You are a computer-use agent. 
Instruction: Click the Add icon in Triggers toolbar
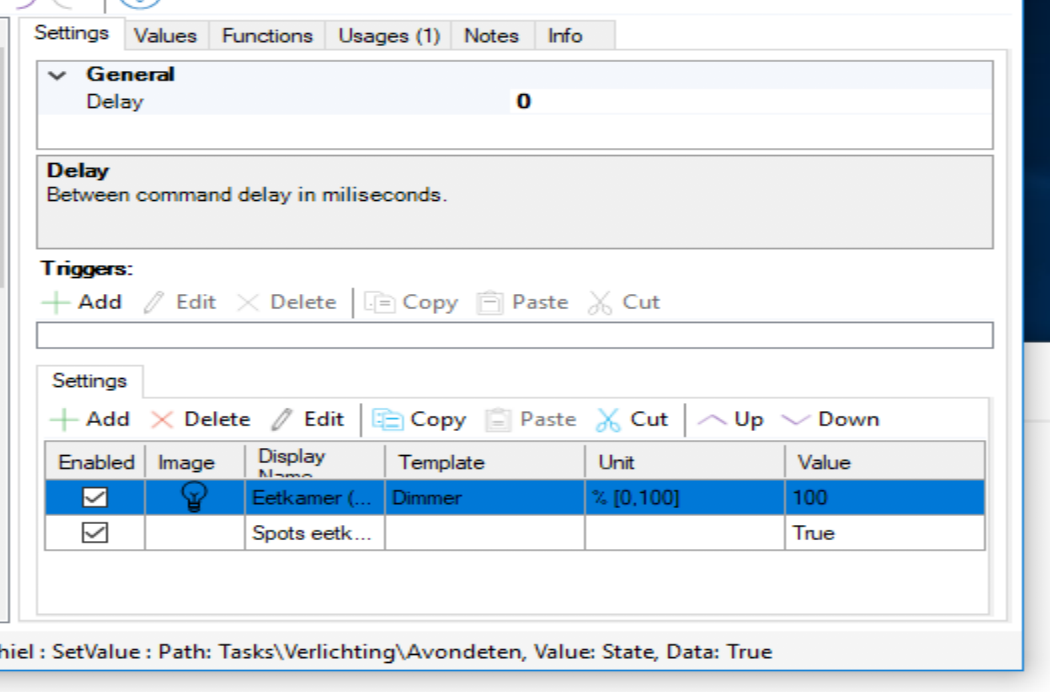[x=56, y=302]
